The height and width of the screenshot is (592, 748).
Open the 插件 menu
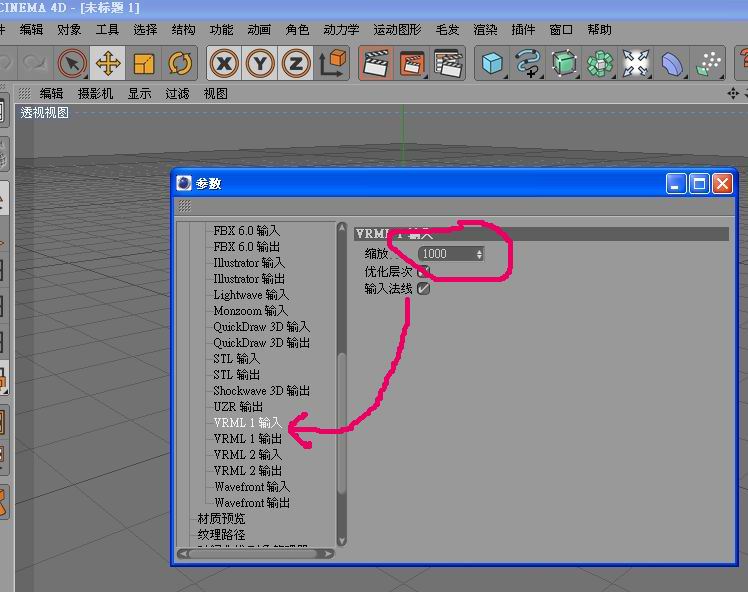pos(523,30)
